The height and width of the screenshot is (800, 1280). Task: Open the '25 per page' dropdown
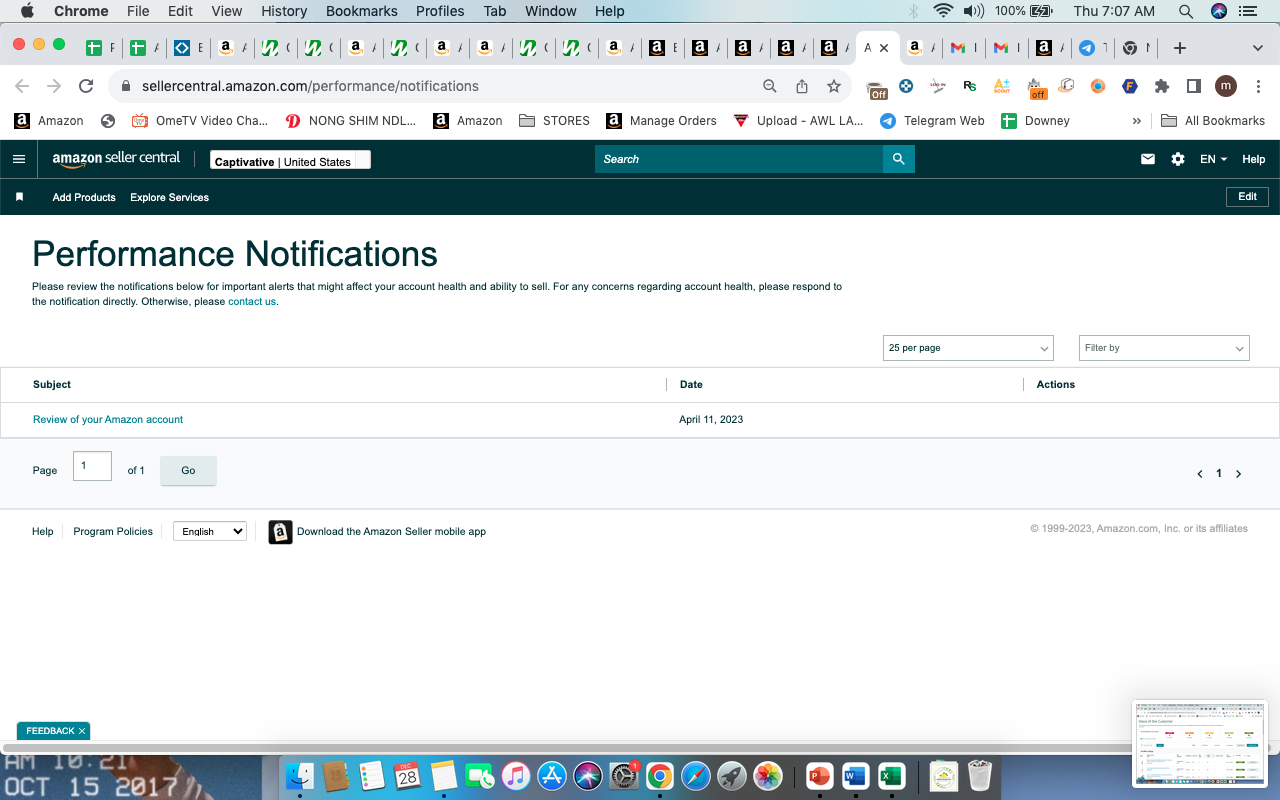968,348
